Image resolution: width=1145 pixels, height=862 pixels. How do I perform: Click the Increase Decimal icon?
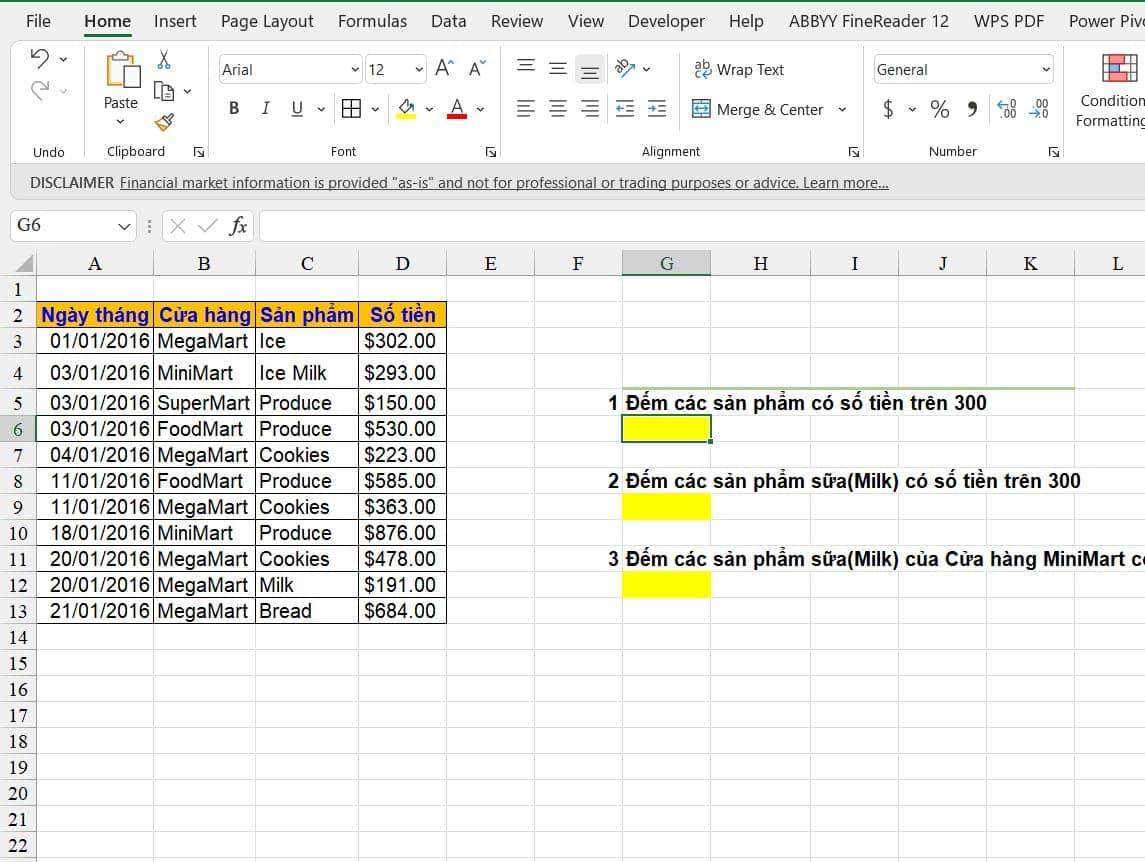[x=1007, y=109]
